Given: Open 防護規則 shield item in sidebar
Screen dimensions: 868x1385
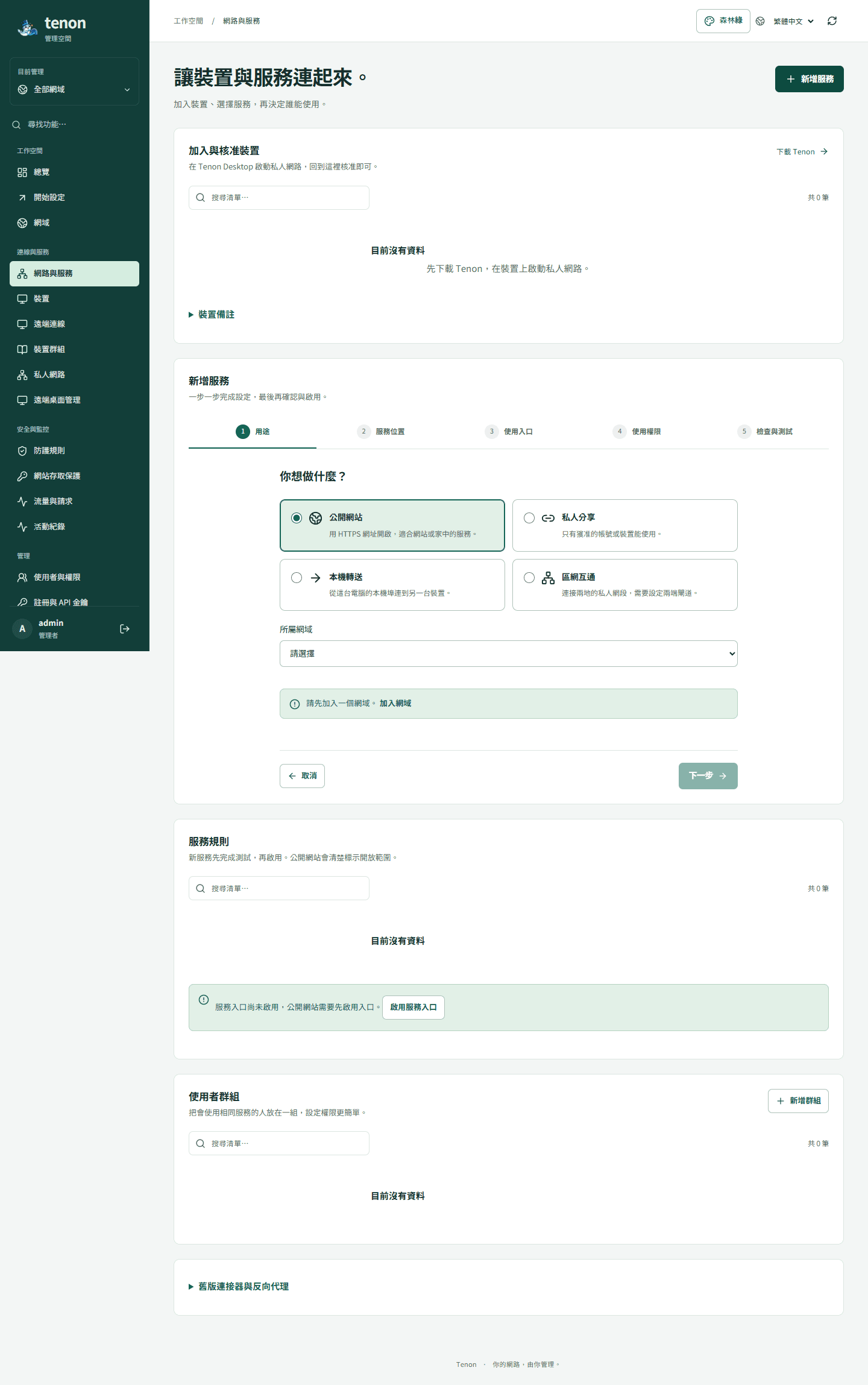Looking at the screenshot, I should click(x=74, y=451).
